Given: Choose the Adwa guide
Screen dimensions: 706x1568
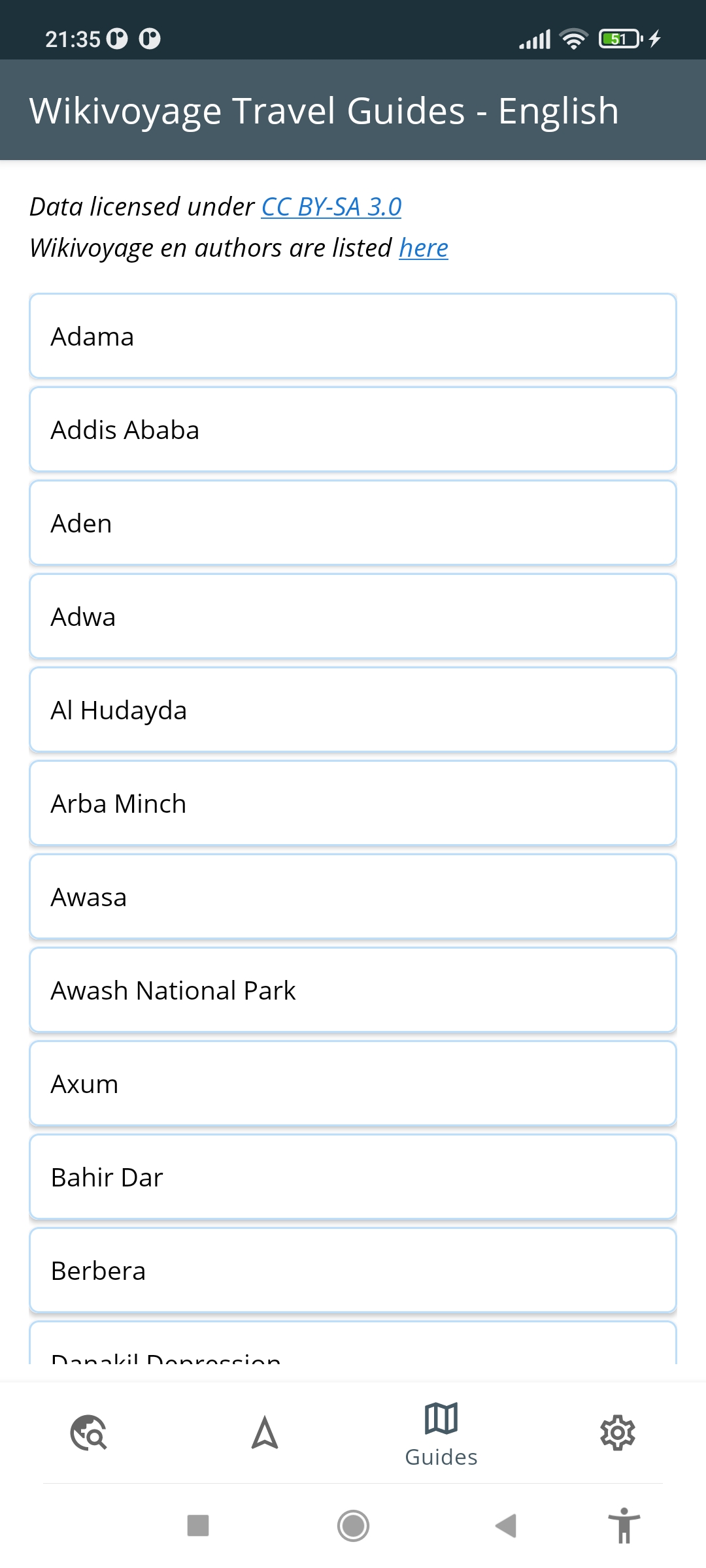Looking at the screenshot, I should tap(353, 617).
